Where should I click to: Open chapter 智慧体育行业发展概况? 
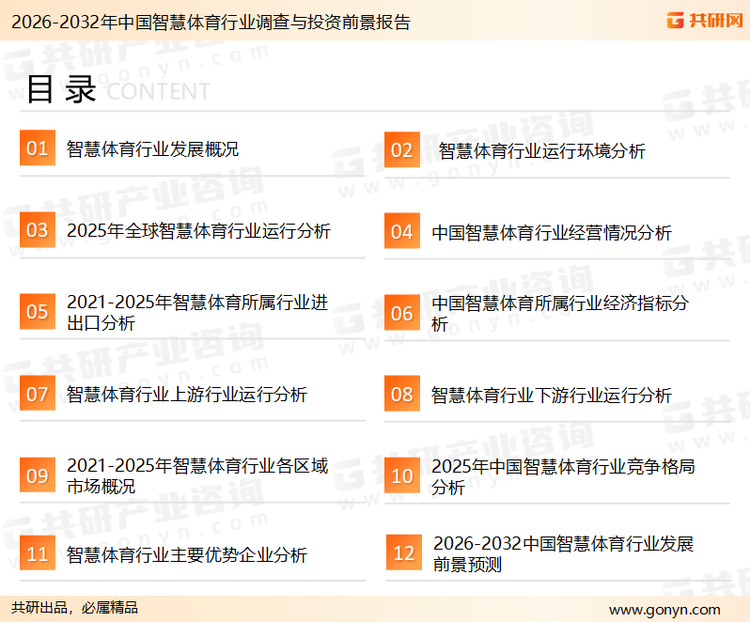(152, 150)
